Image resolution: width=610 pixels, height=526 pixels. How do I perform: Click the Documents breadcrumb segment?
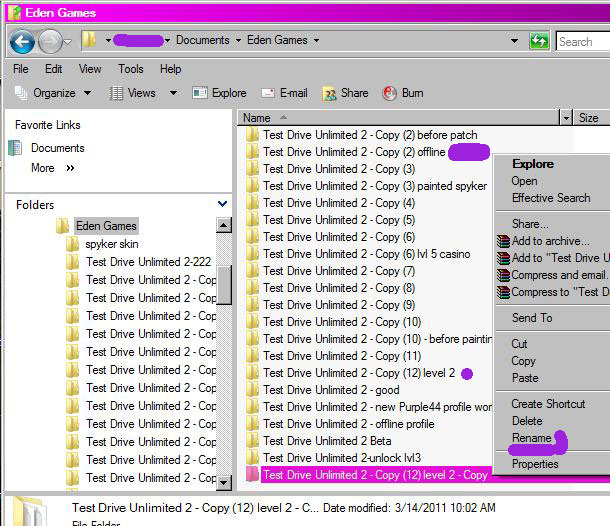(x=203, y=40)
